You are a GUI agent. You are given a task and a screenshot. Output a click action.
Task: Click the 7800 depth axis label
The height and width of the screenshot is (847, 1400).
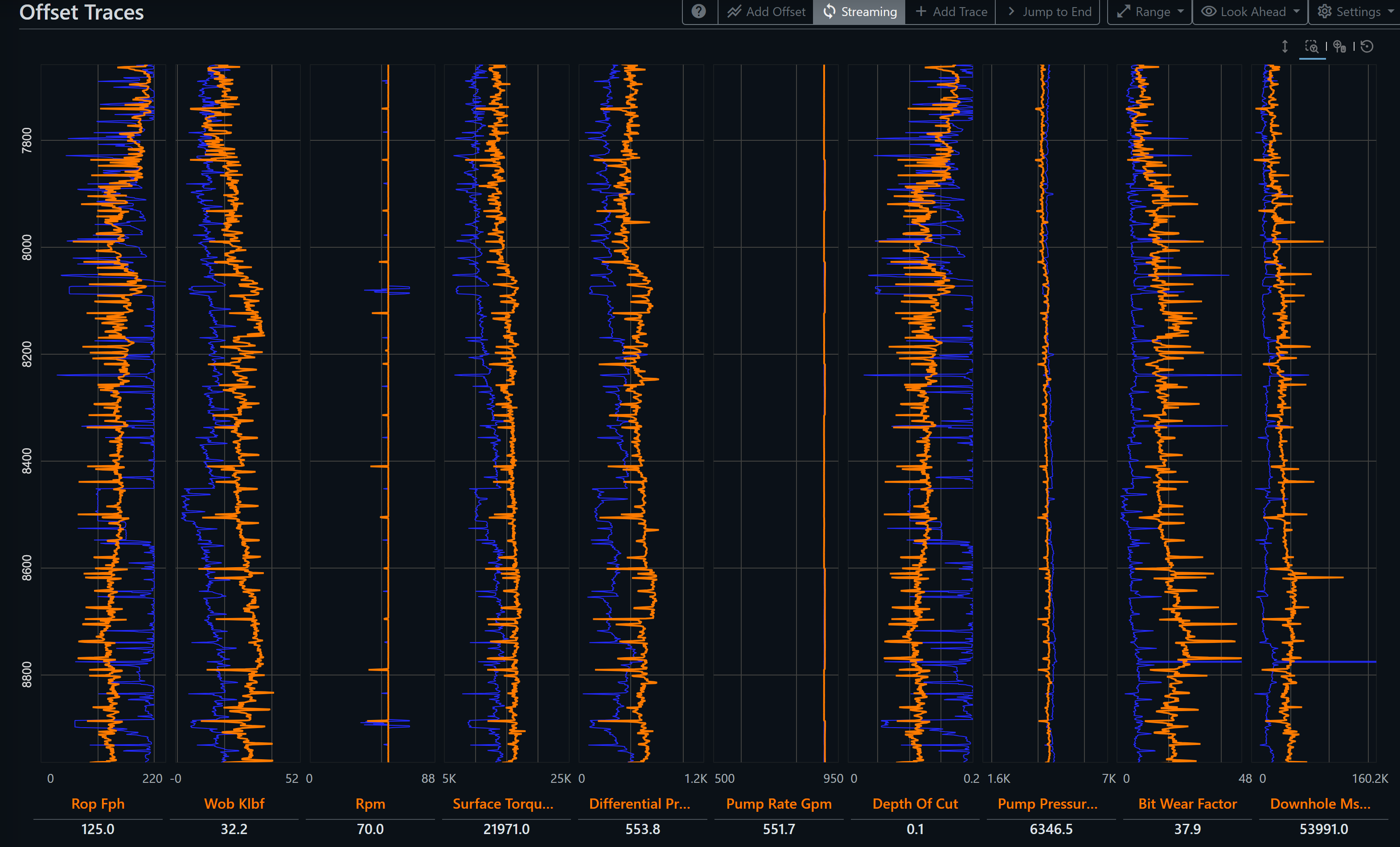point(27,140)
